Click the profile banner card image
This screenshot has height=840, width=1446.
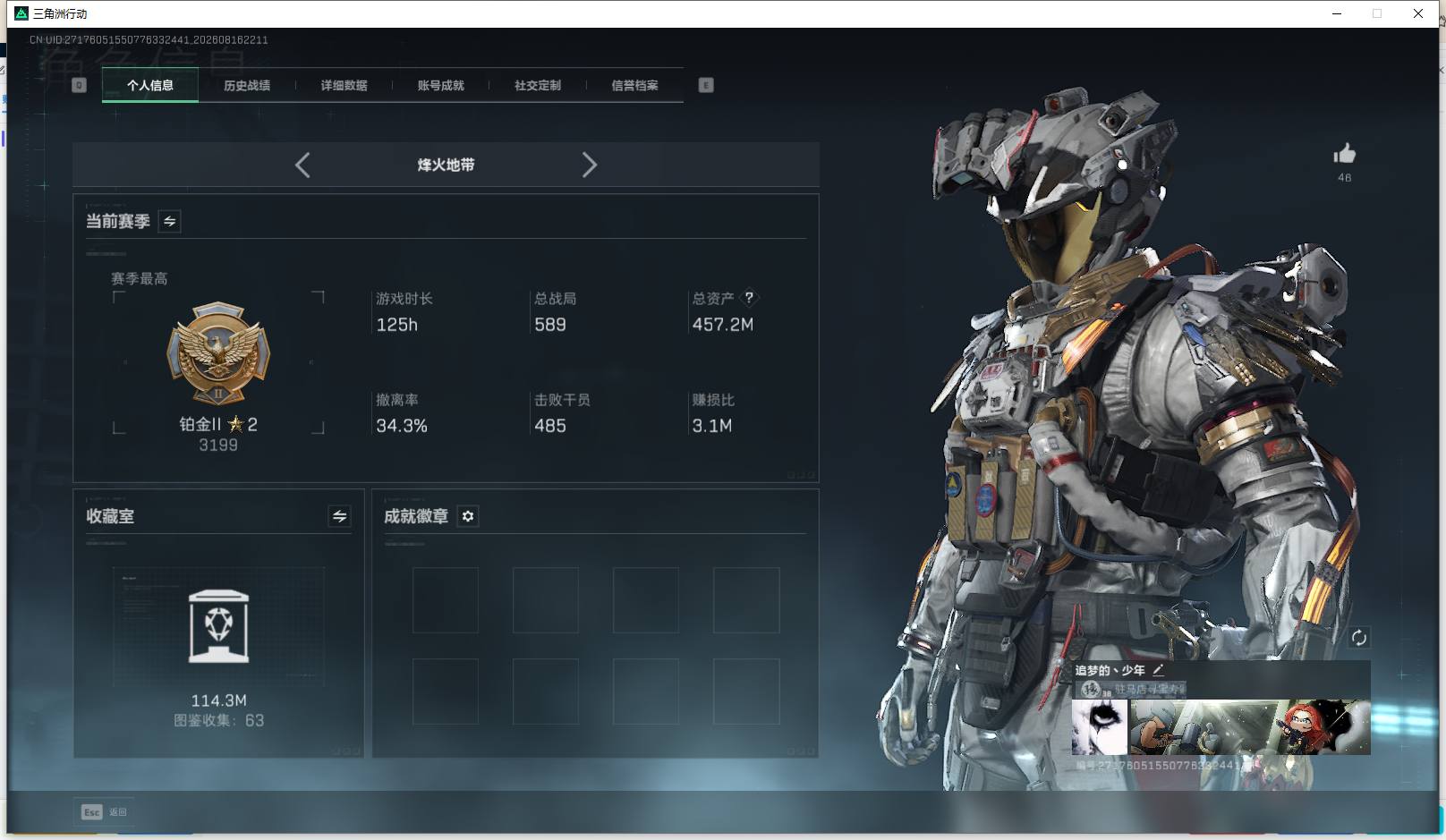point(1250,727)
